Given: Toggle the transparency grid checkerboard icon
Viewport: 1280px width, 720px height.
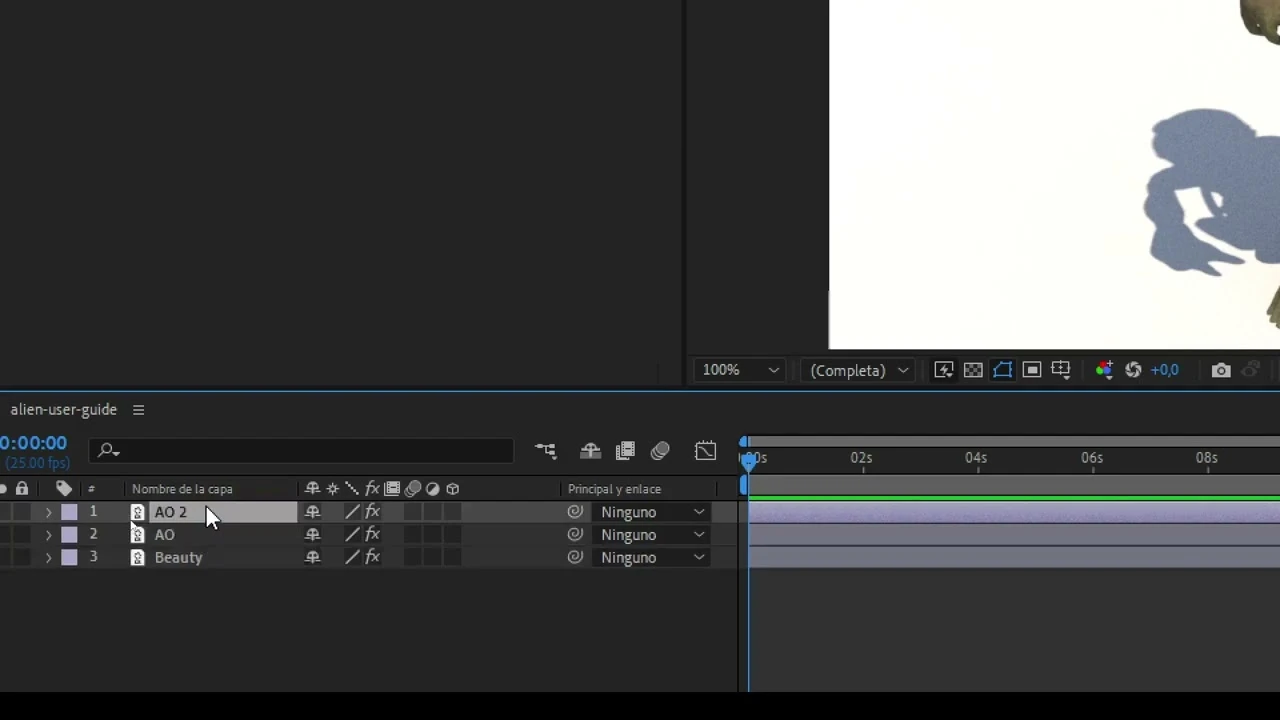Looking at the screenshot, I should tap(973, 370).
